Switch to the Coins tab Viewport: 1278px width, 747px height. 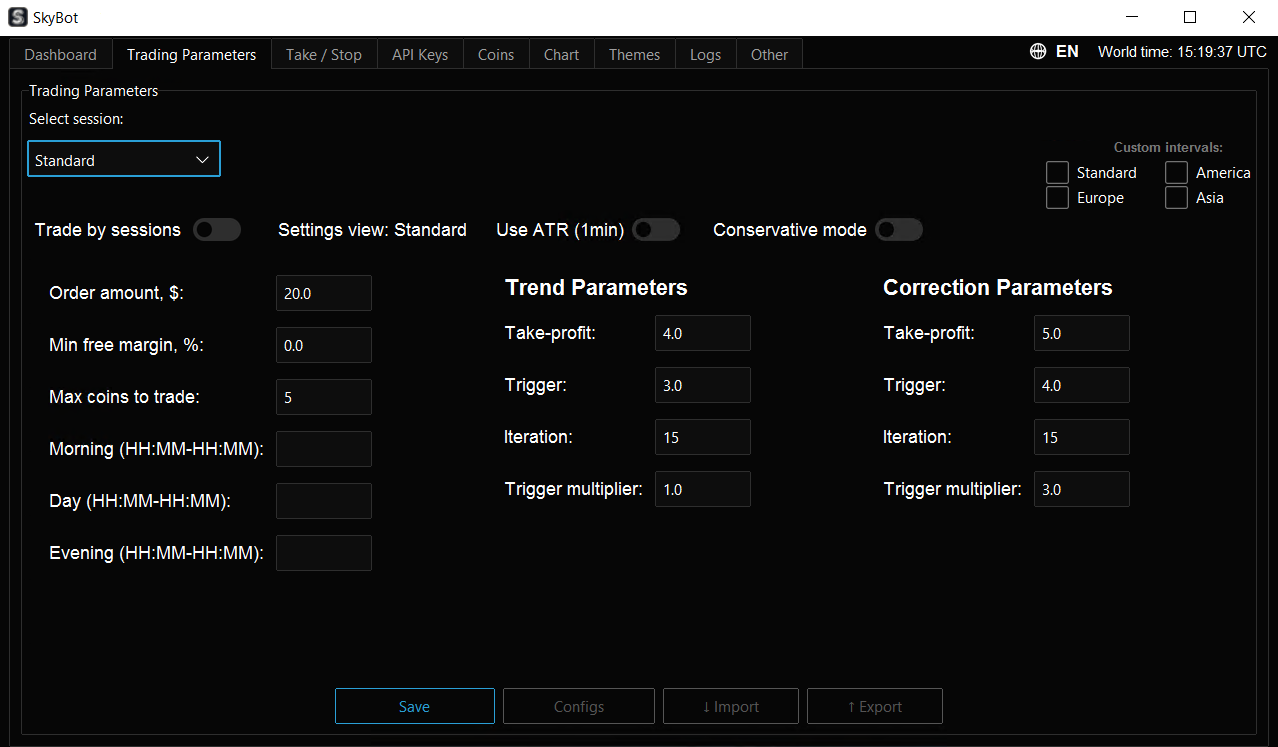496,54
